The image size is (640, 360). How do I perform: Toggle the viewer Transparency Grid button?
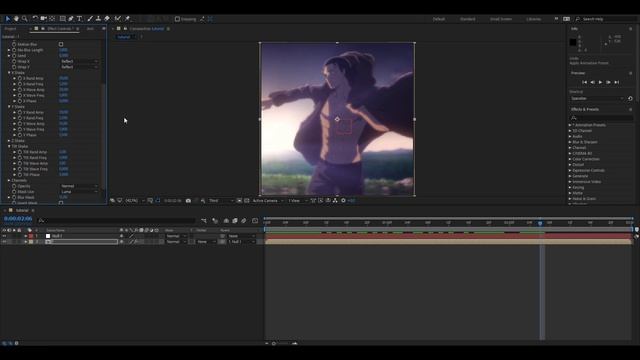pos(247,201)
